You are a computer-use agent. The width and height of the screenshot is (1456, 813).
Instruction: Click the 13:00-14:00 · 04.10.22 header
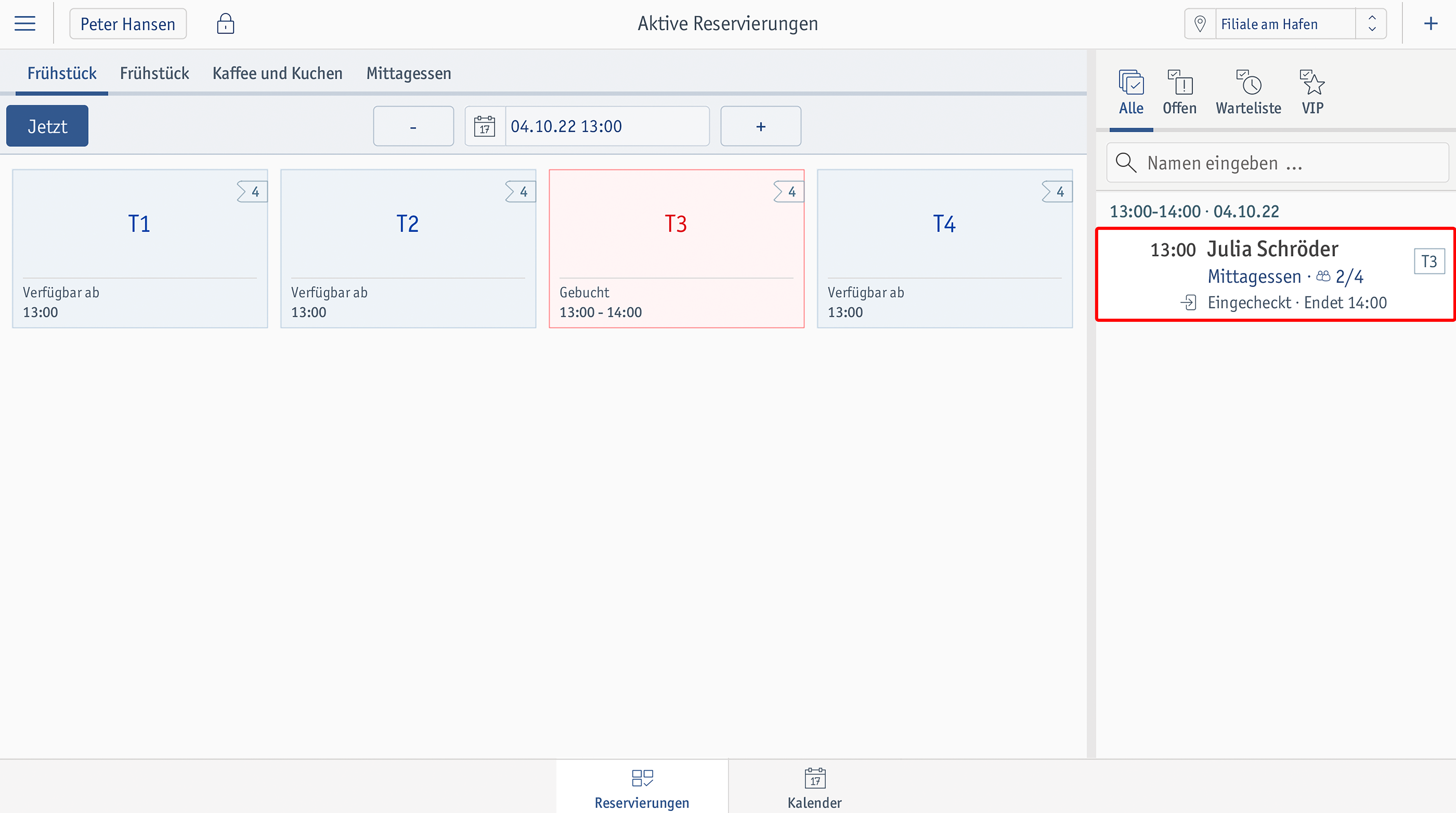pos(1194,211)
